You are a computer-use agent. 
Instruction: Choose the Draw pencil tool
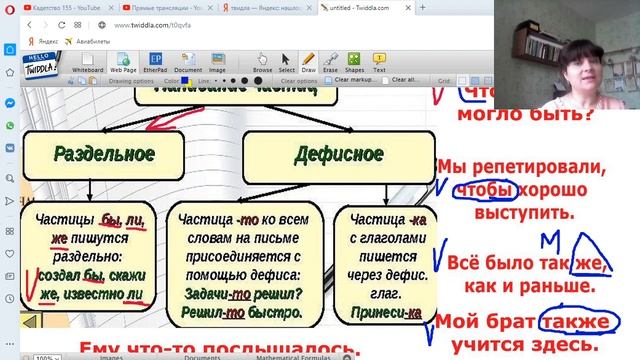[x=309, y=62]
